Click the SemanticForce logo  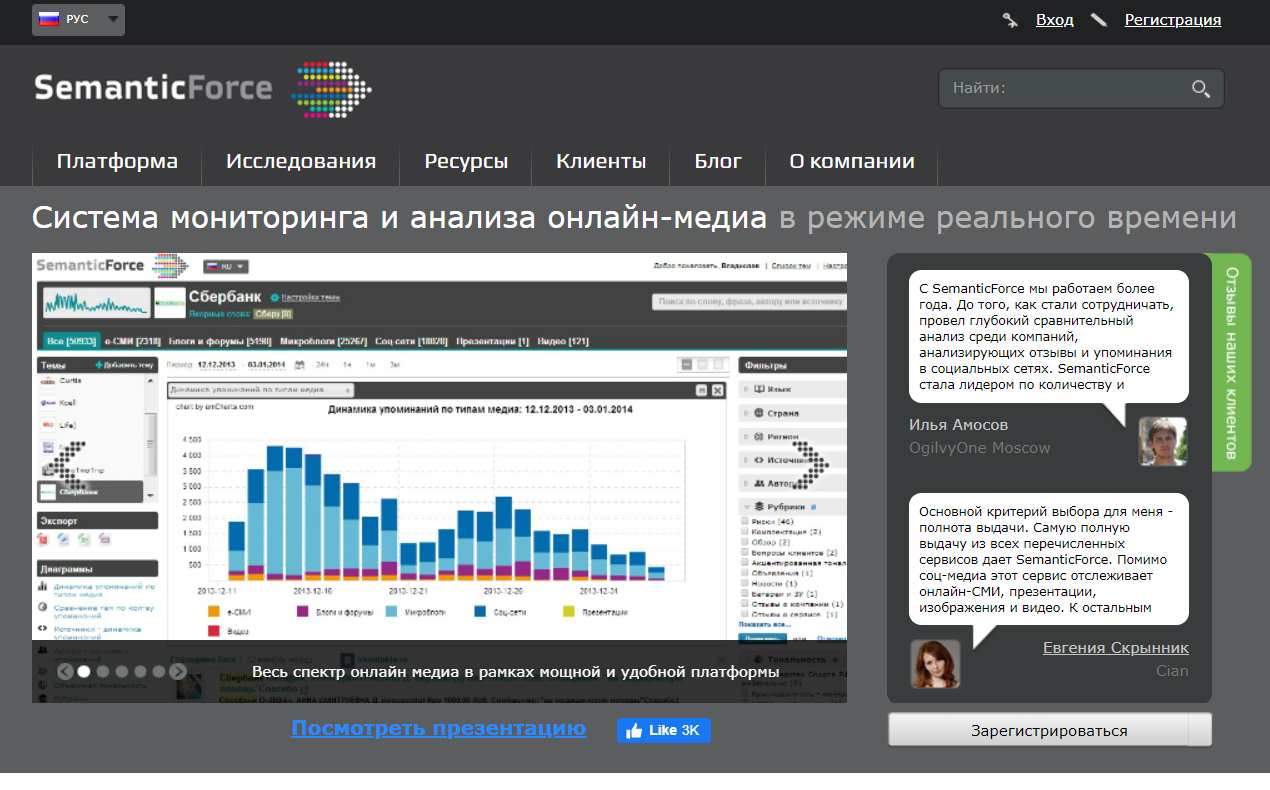(203, 88)
